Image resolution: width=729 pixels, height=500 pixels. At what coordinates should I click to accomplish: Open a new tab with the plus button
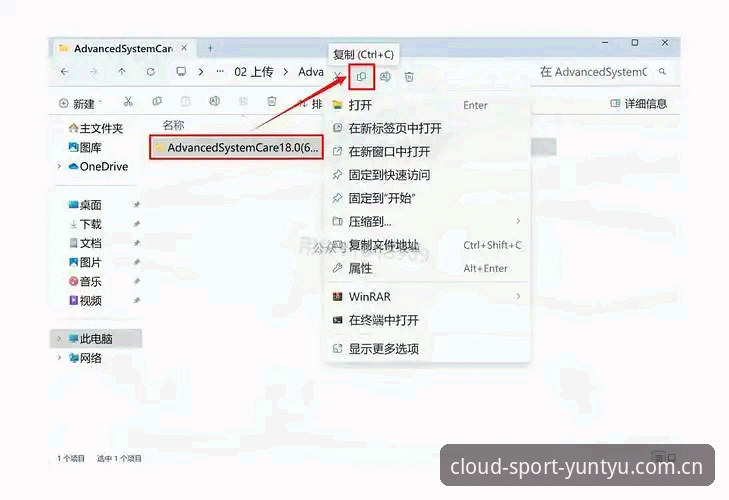pos(210,48)
